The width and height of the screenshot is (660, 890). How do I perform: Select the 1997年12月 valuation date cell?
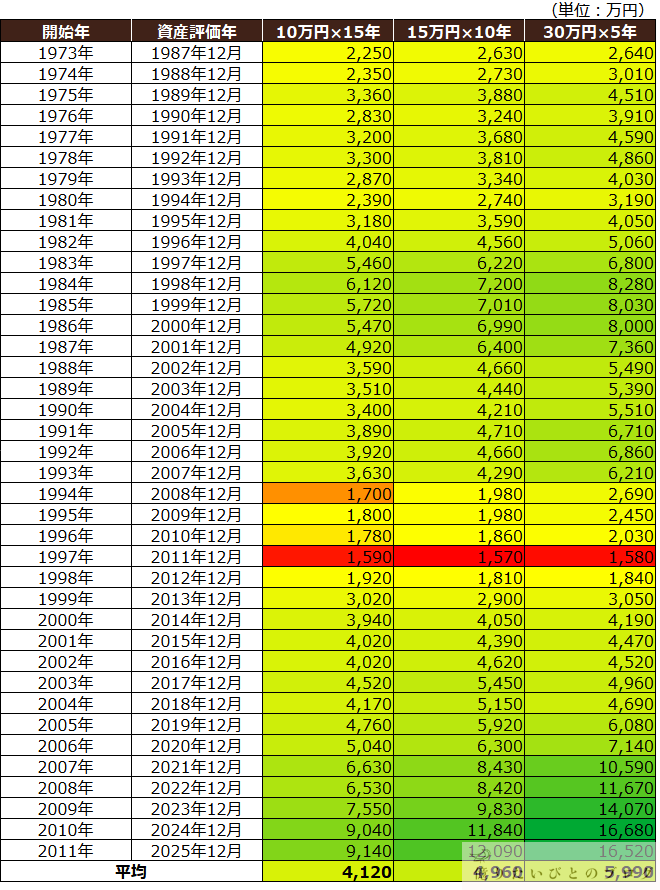pyautogui.click(x=196, y=262)
